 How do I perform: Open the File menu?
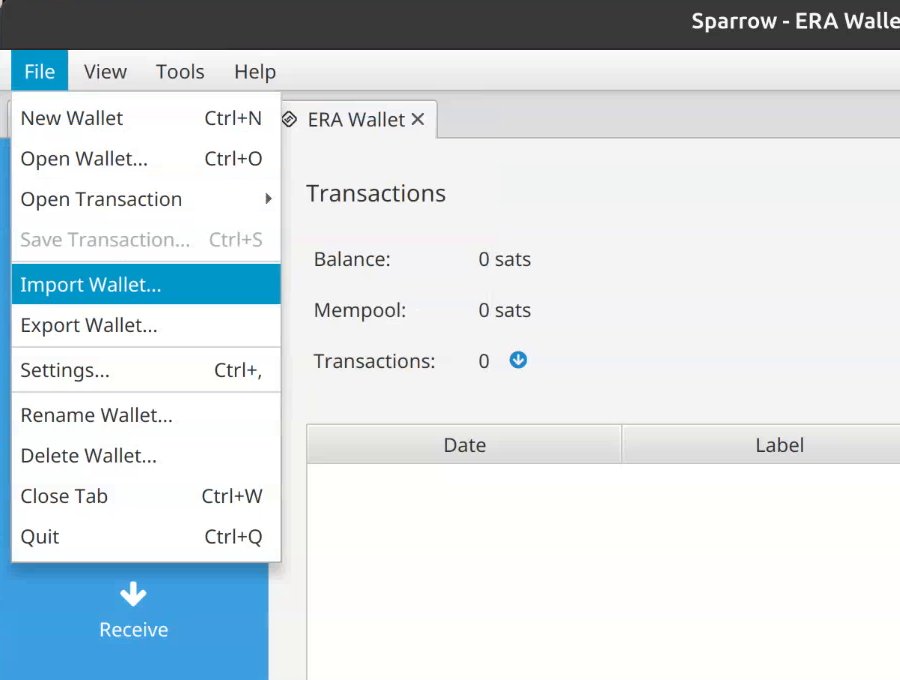40,71
